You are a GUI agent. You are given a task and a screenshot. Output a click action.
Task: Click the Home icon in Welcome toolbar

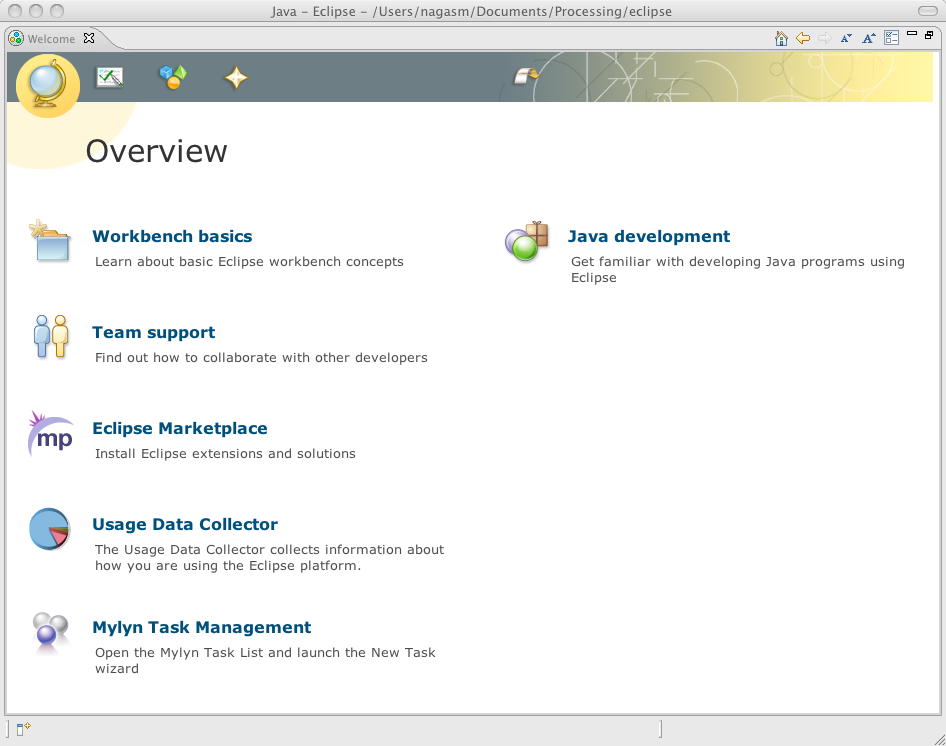tap(781, 38)
